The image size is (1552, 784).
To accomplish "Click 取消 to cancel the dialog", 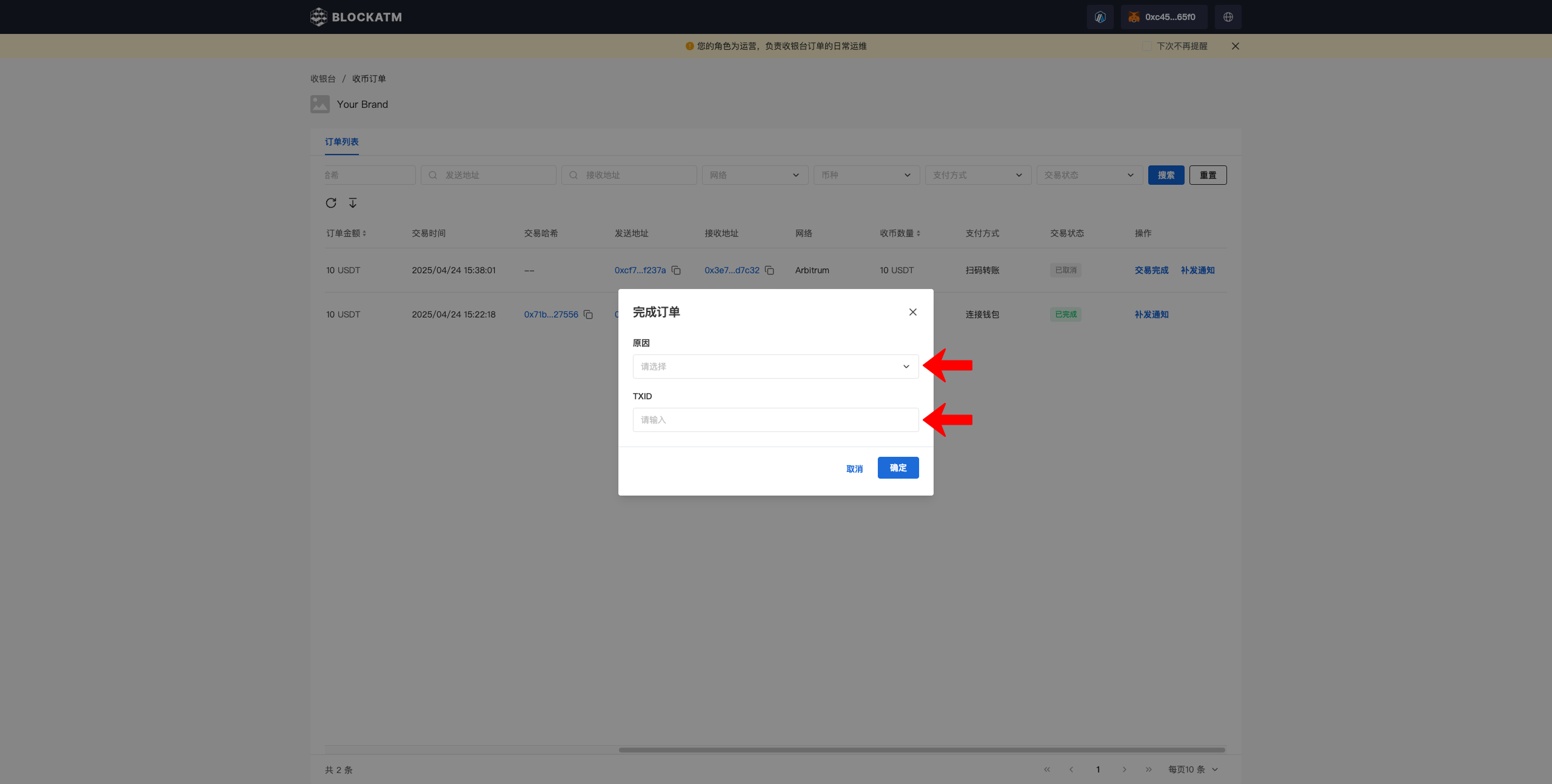I will click(x=854, y=469).
